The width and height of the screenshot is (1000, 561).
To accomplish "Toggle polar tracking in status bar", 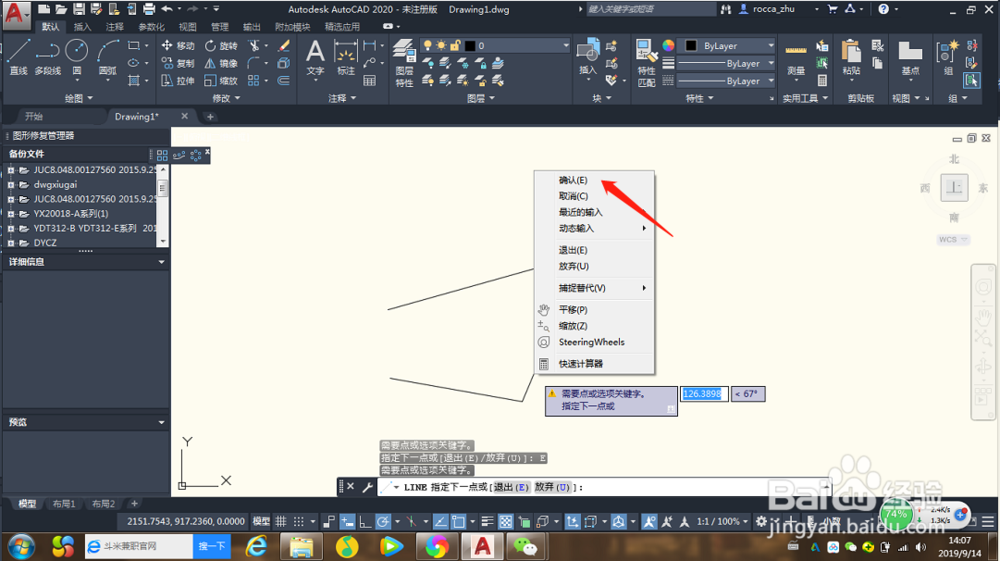I will 383,521.
